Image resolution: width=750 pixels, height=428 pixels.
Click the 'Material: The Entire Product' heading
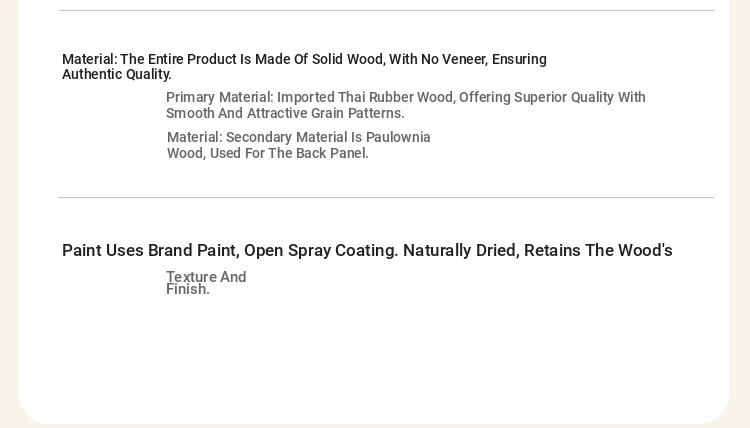click(x=304, y=59)
